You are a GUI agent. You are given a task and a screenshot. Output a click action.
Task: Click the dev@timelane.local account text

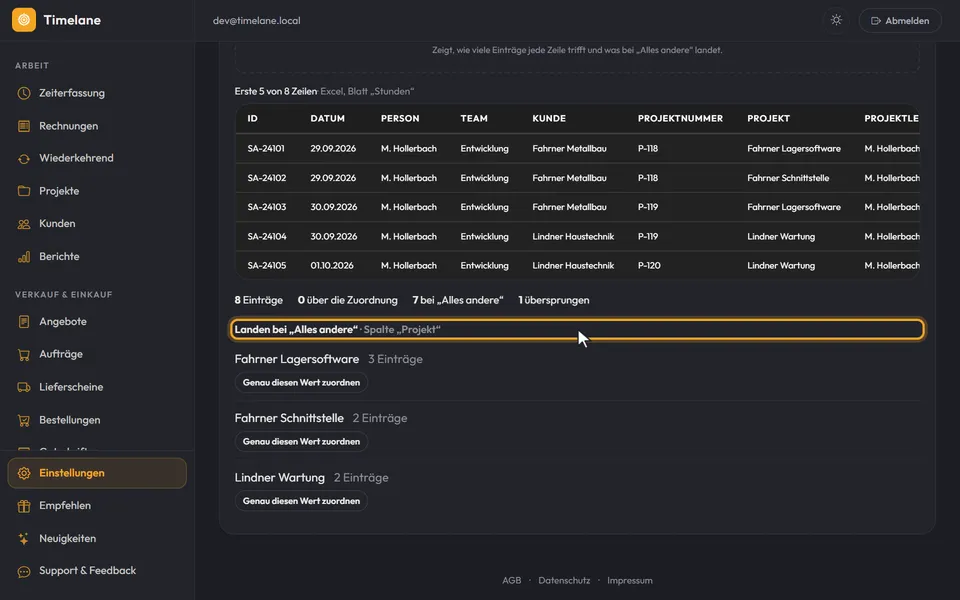pos(257,20)
